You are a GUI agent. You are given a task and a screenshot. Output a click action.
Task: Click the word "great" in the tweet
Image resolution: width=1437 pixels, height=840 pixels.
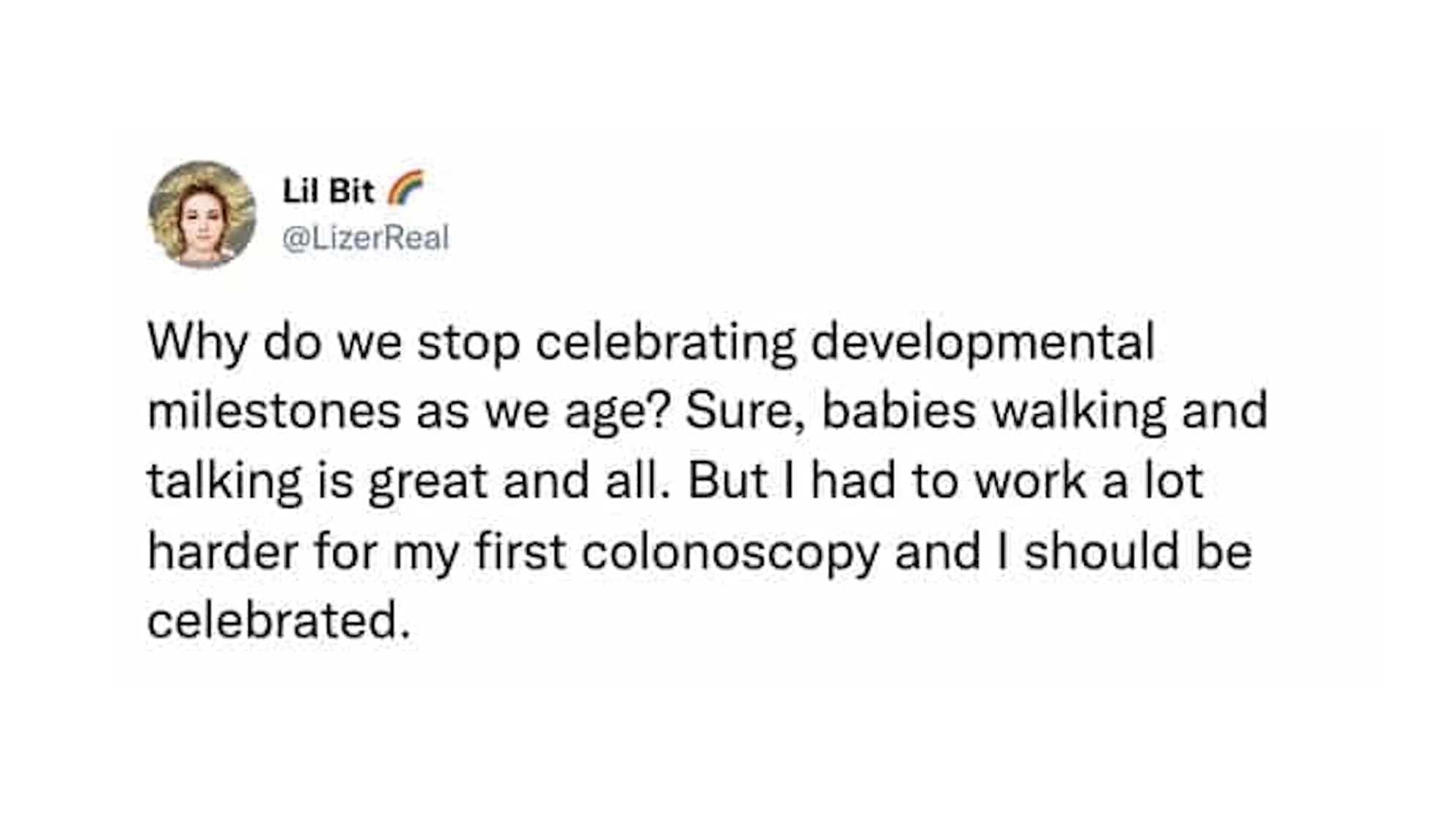(428, 481)
